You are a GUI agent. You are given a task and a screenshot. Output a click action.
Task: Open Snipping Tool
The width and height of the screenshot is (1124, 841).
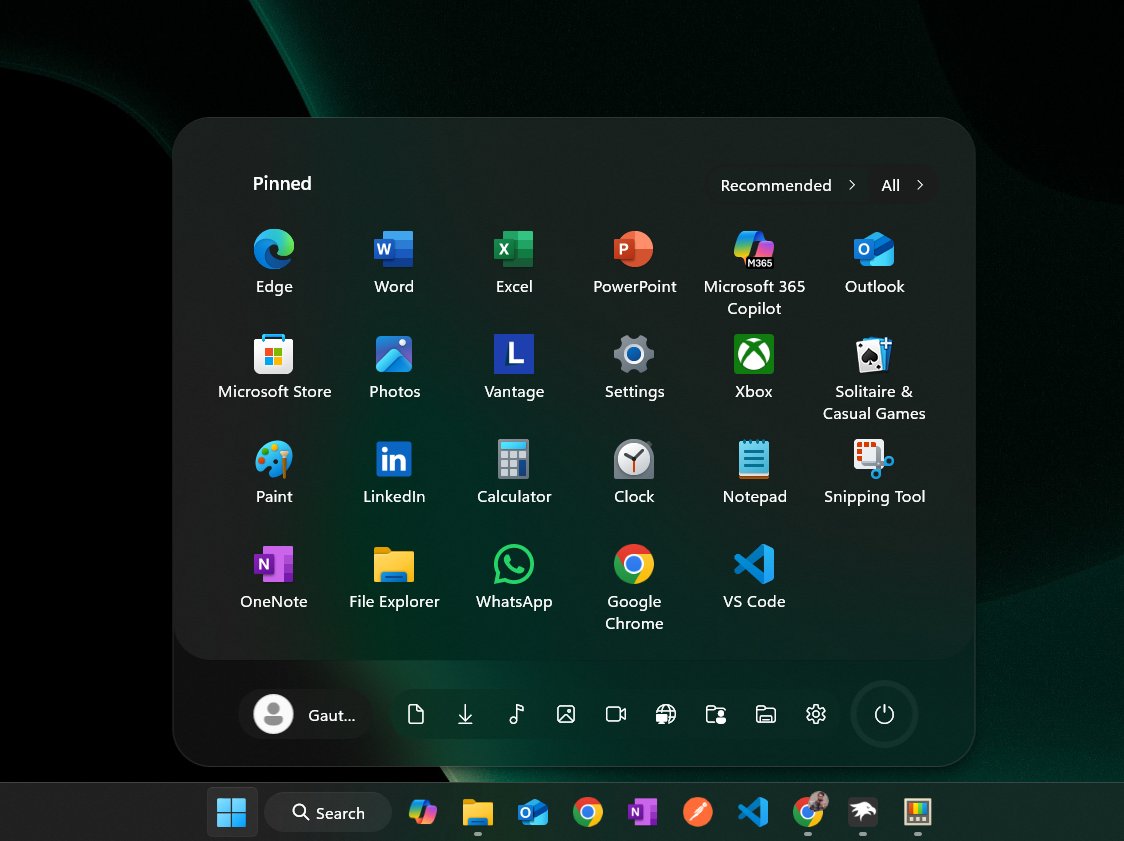coord(874,472)
